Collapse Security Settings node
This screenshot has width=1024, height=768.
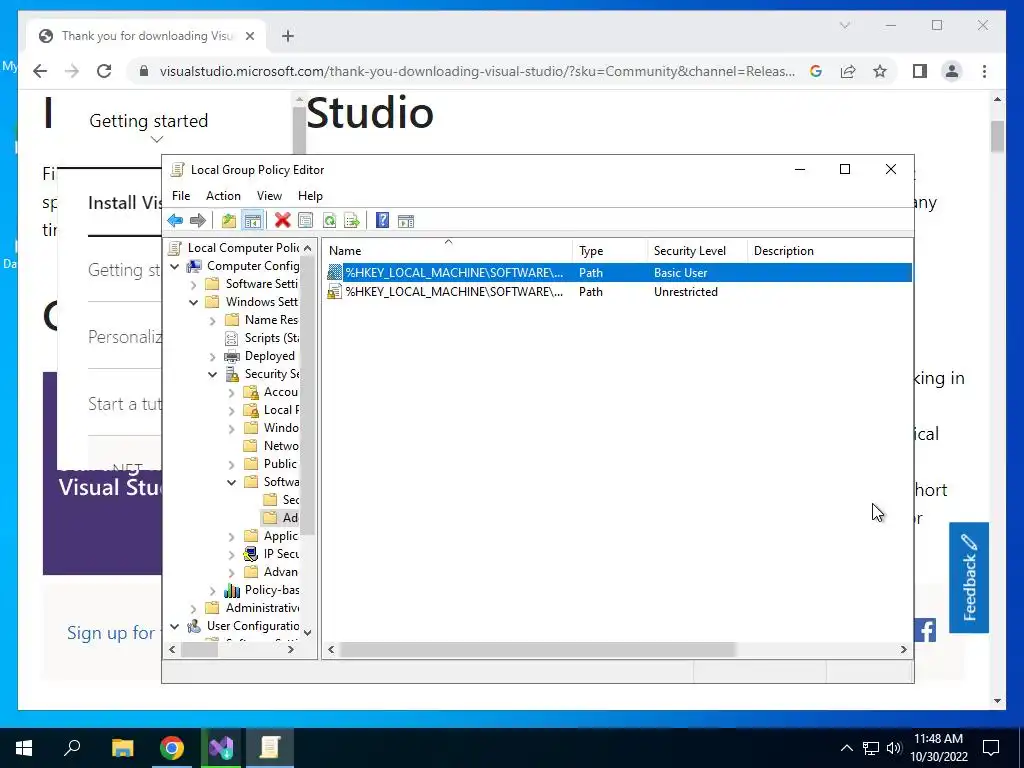tap(213, 375)
